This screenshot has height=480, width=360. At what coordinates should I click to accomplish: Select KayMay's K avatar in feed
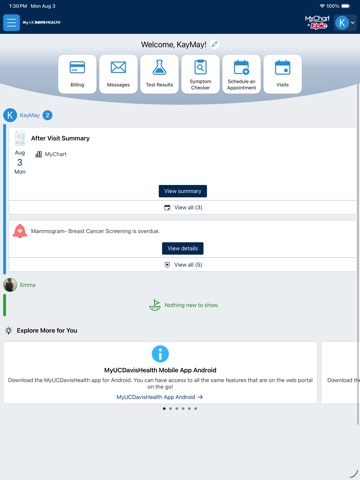[10, 115]
